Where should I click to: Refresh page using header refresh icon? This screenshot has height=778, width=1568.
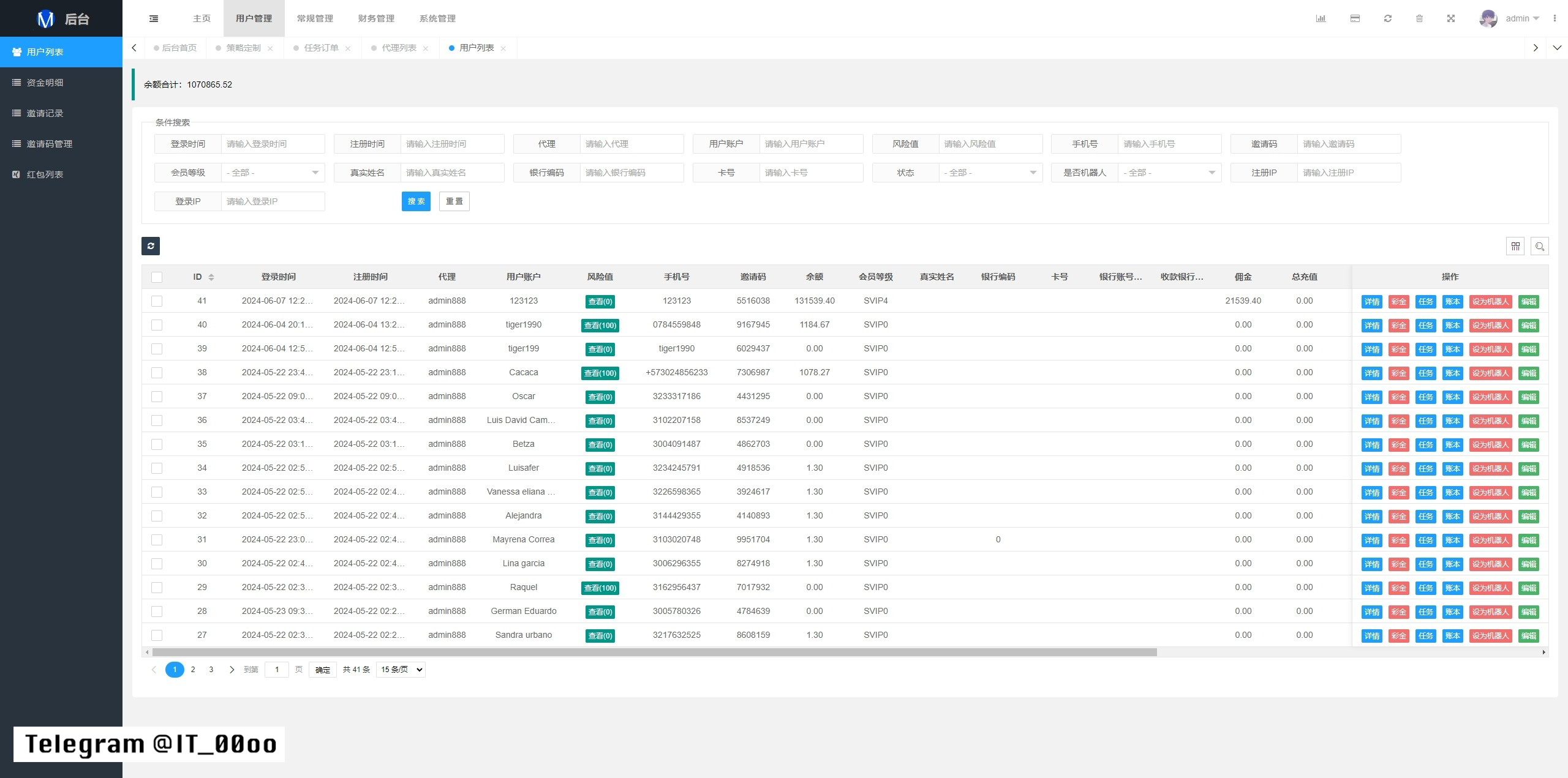[1388, 18]
